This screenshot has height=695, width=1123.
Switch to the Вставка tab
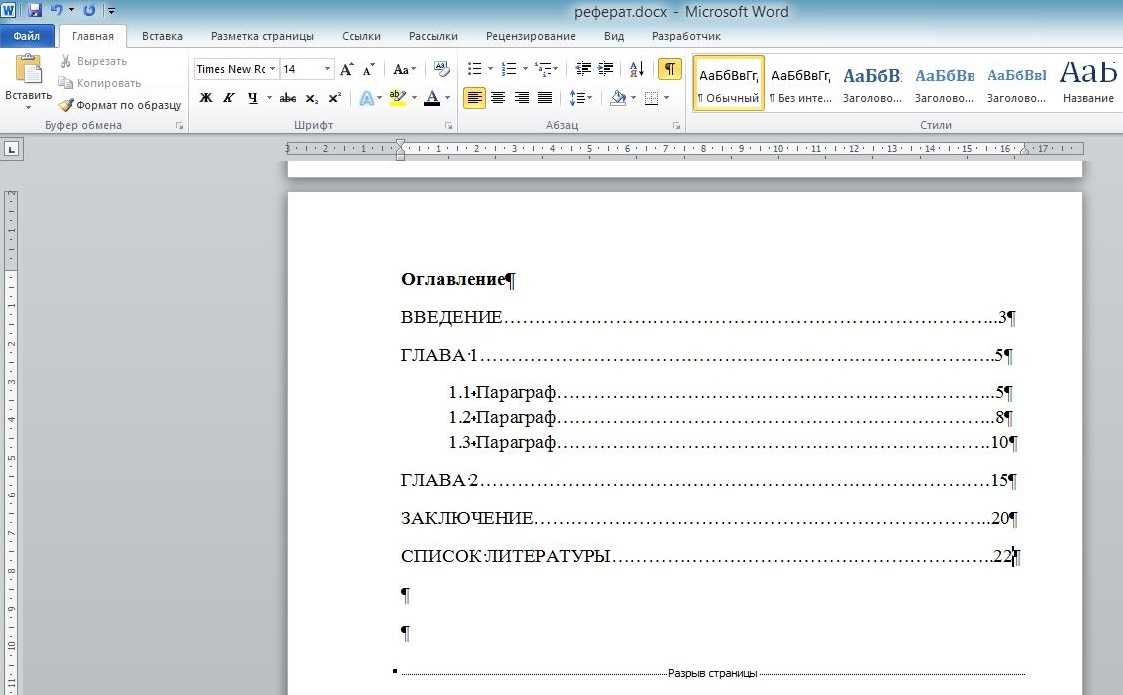coord(162,36)
